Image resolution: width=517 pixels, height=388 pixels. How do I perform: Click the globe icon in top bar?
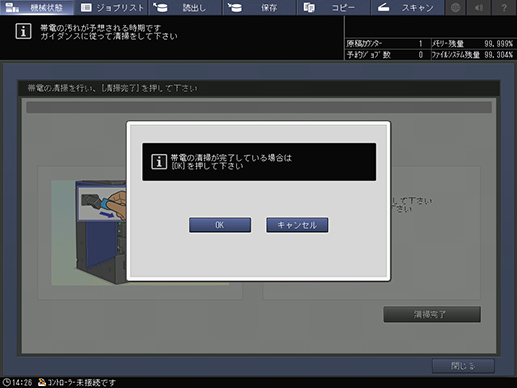tap(456, 7)
